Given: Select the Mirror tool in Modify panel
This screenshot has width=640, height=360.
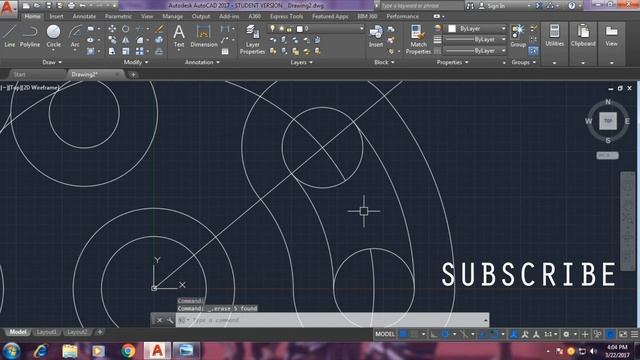Looking at the screenshot, I should point(126,40).
